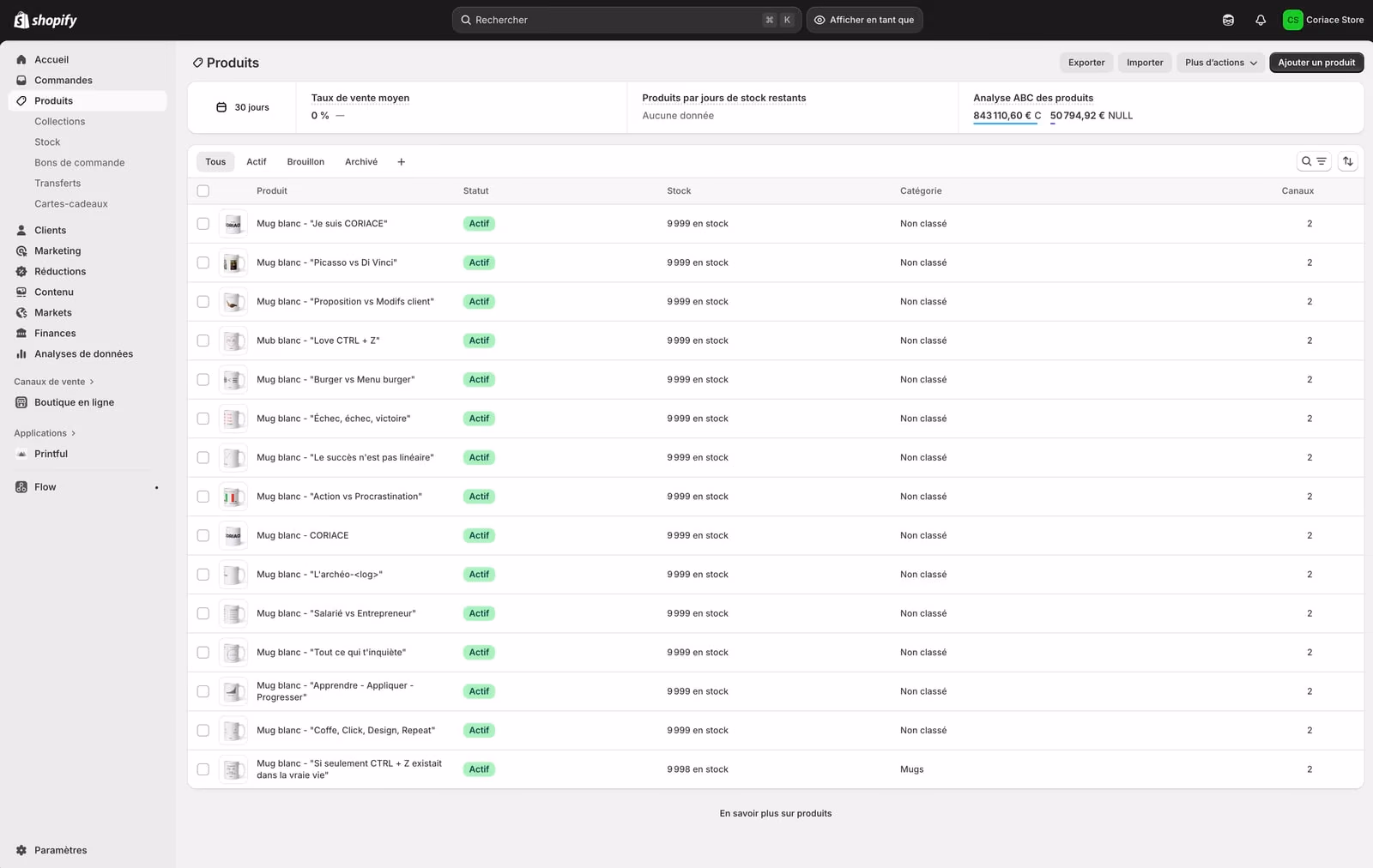Click the calendar icon beside 30 jours
Viewport: 1373px width, 868px height.
pos(221,107)
